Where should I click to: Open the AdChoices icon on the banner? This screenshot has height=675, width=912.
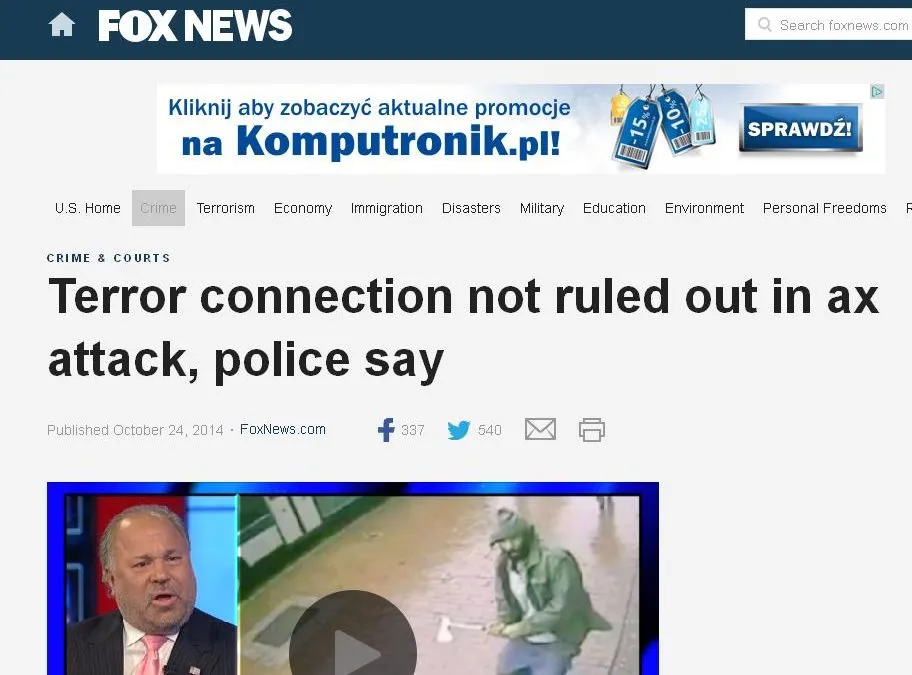pyautogui.click(x=877, y=91)
